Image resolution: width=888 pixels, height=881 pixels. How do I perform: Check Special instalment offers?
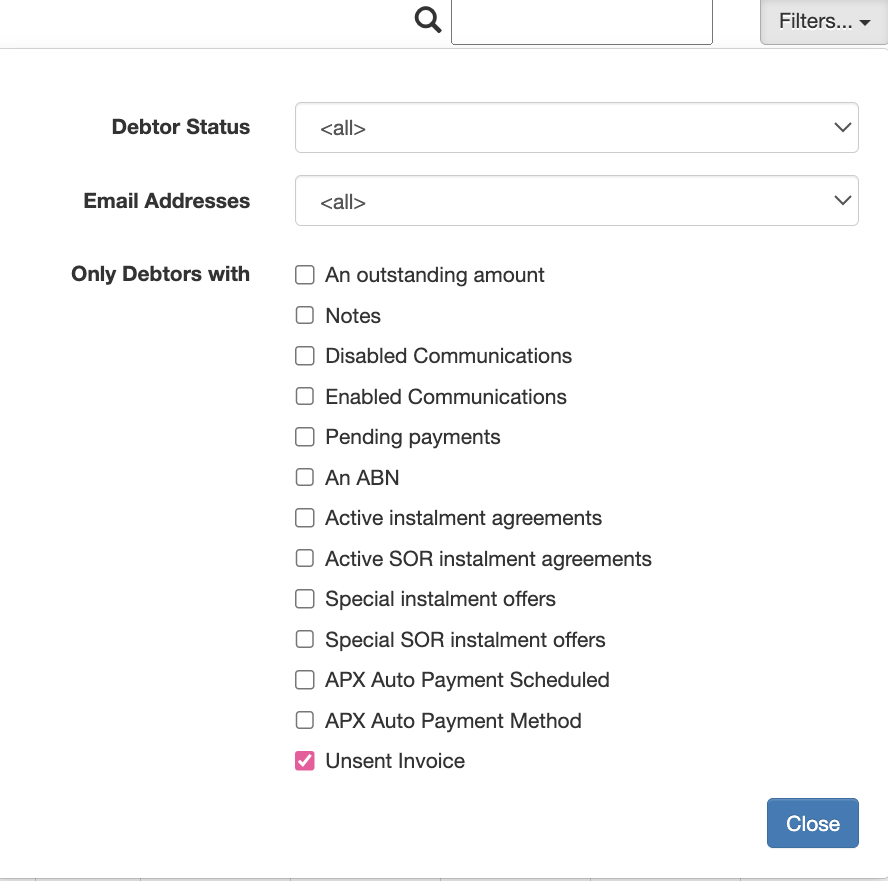(x=304, y=599)
